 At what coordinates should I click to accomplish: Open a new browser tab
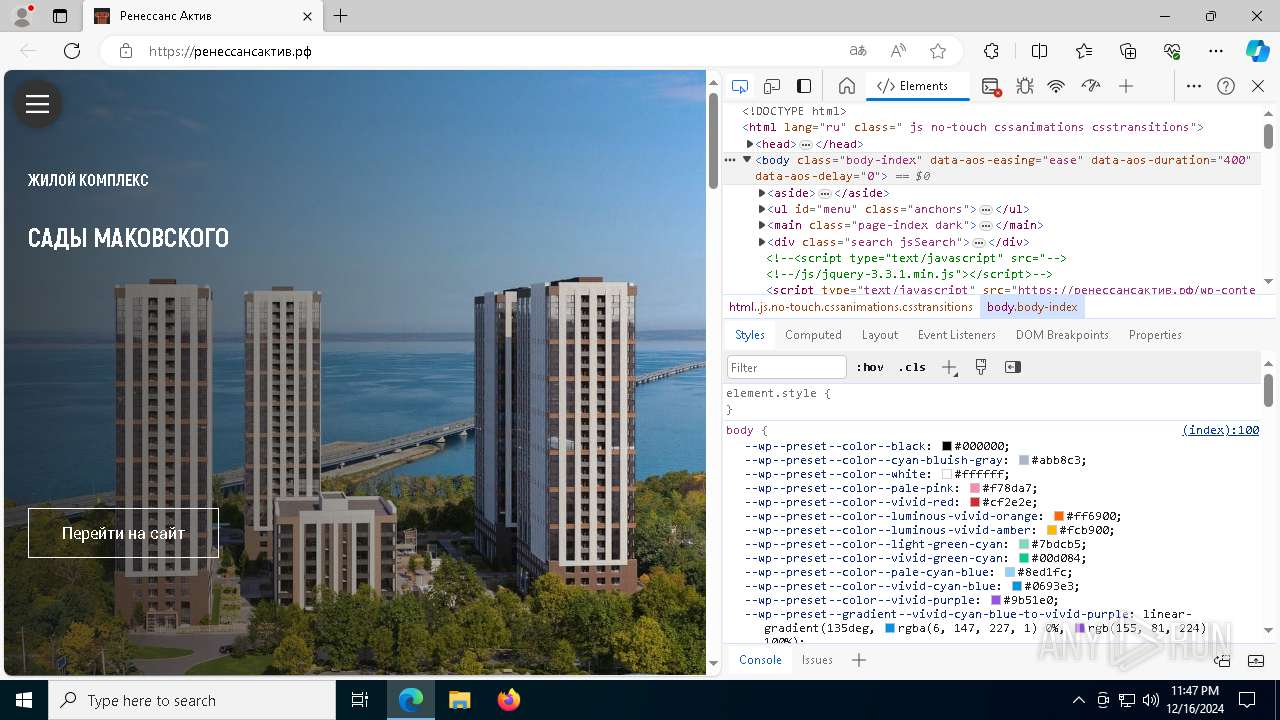(341, 16)
